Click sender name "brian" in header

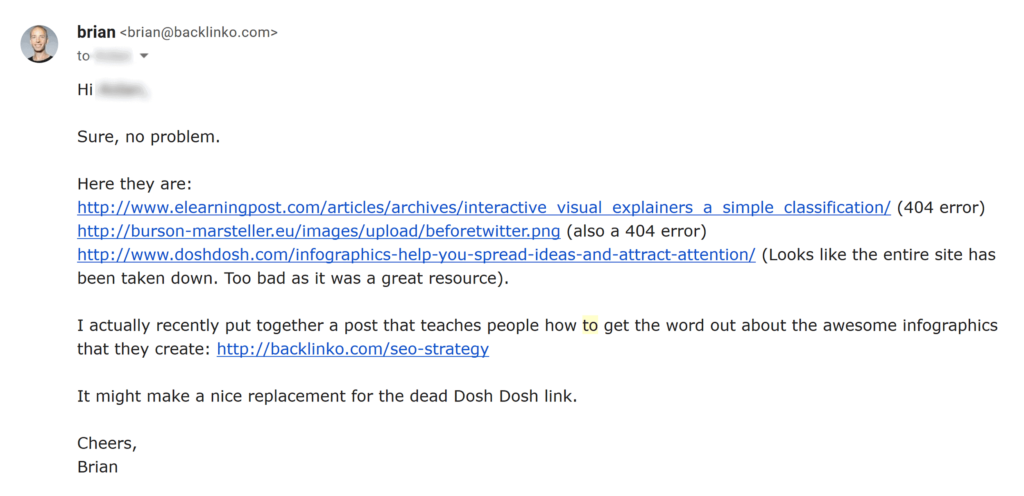coord(96,32)
